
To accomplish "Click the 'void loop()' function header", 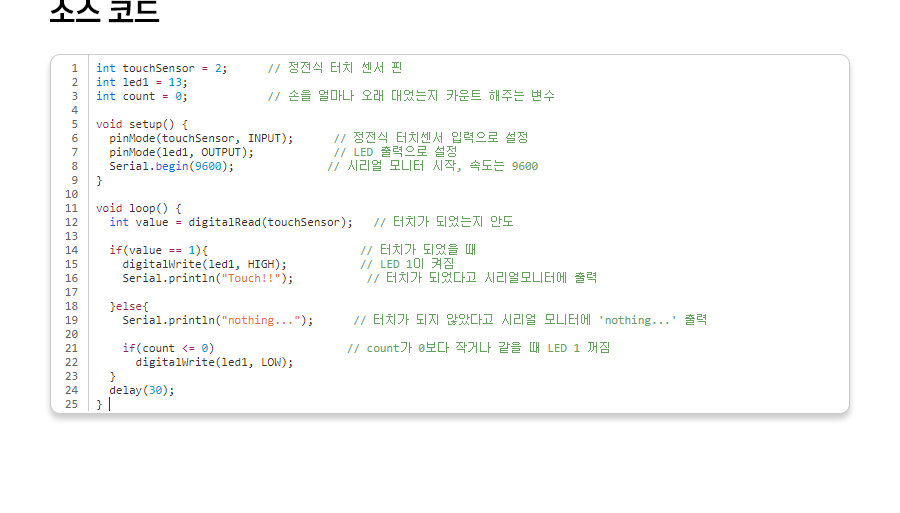I will pos(138,208).
